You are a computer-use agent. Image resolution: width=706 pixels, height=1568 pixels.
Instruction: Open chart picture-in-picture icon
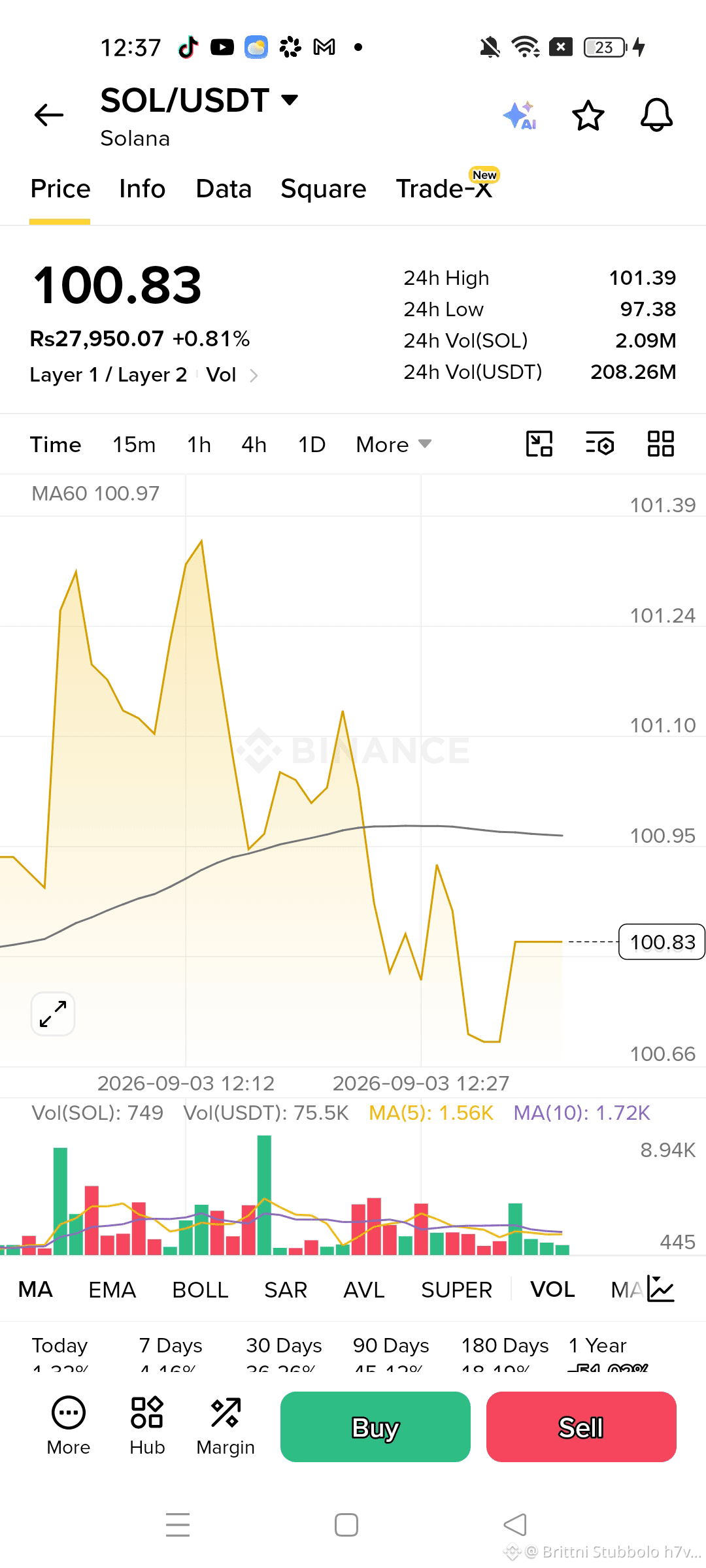point(539,444)
